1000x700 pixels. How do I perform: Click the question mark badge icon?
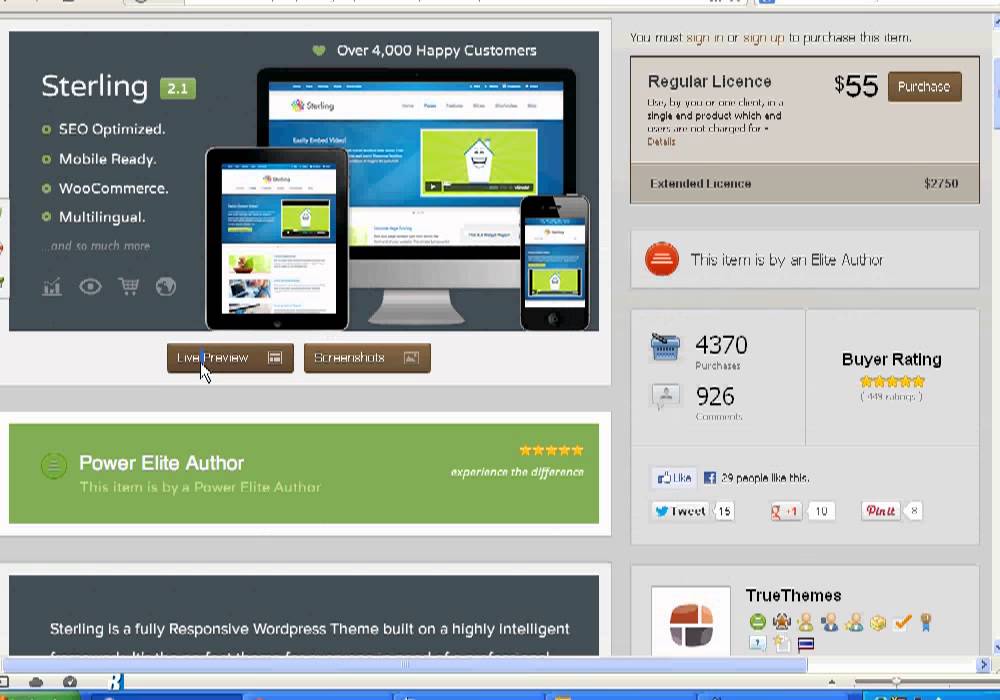(x=757, y=643)
